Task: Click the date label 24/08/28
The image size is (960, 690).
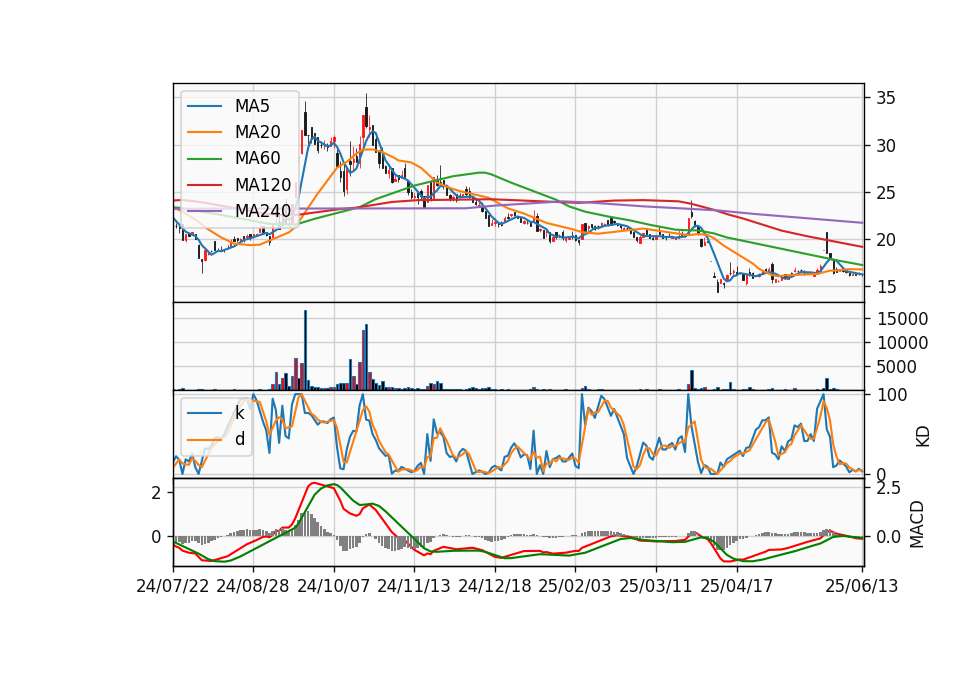Action: click(x=253, y=586)
